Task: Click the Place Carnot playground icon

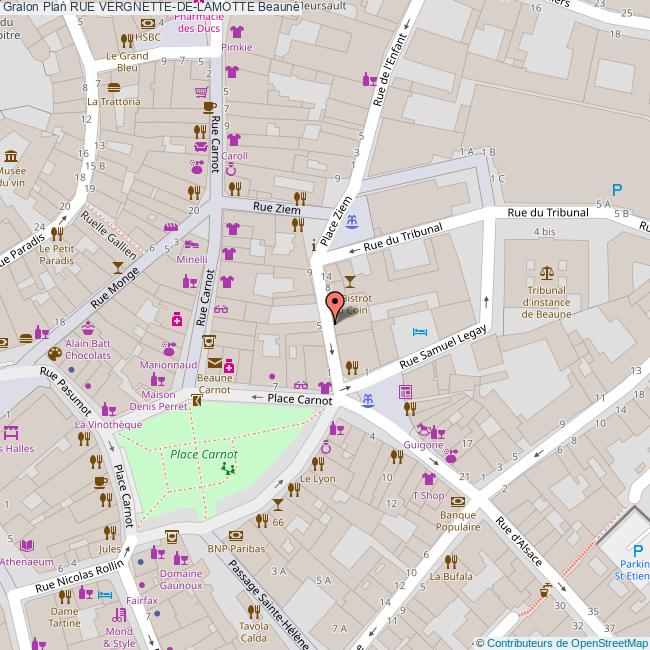Action: pyautogui.click(x=228, y=465)
